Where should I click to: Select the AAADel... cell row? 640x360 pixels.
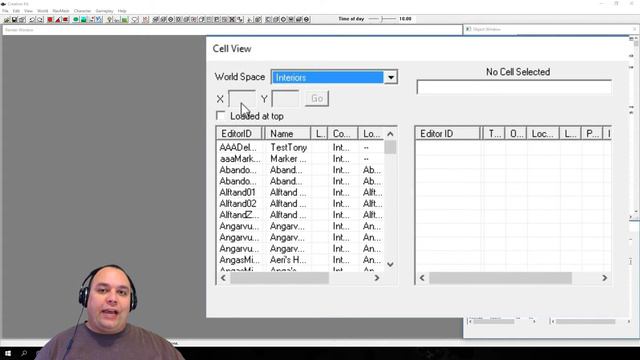(x=300, y=147)
